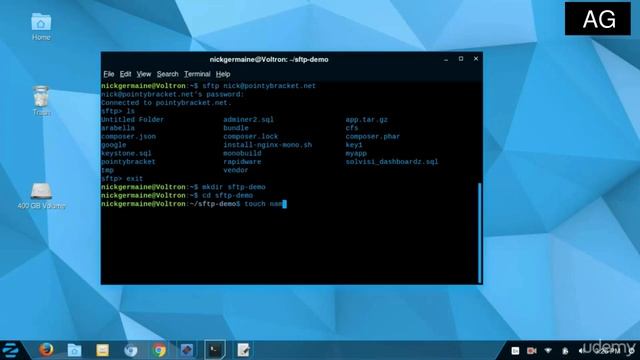Click 'Connected to pointybracket.net.' line
Viewport: 640px width, 360px height.
pyautogui.click(x=166, y=103)
